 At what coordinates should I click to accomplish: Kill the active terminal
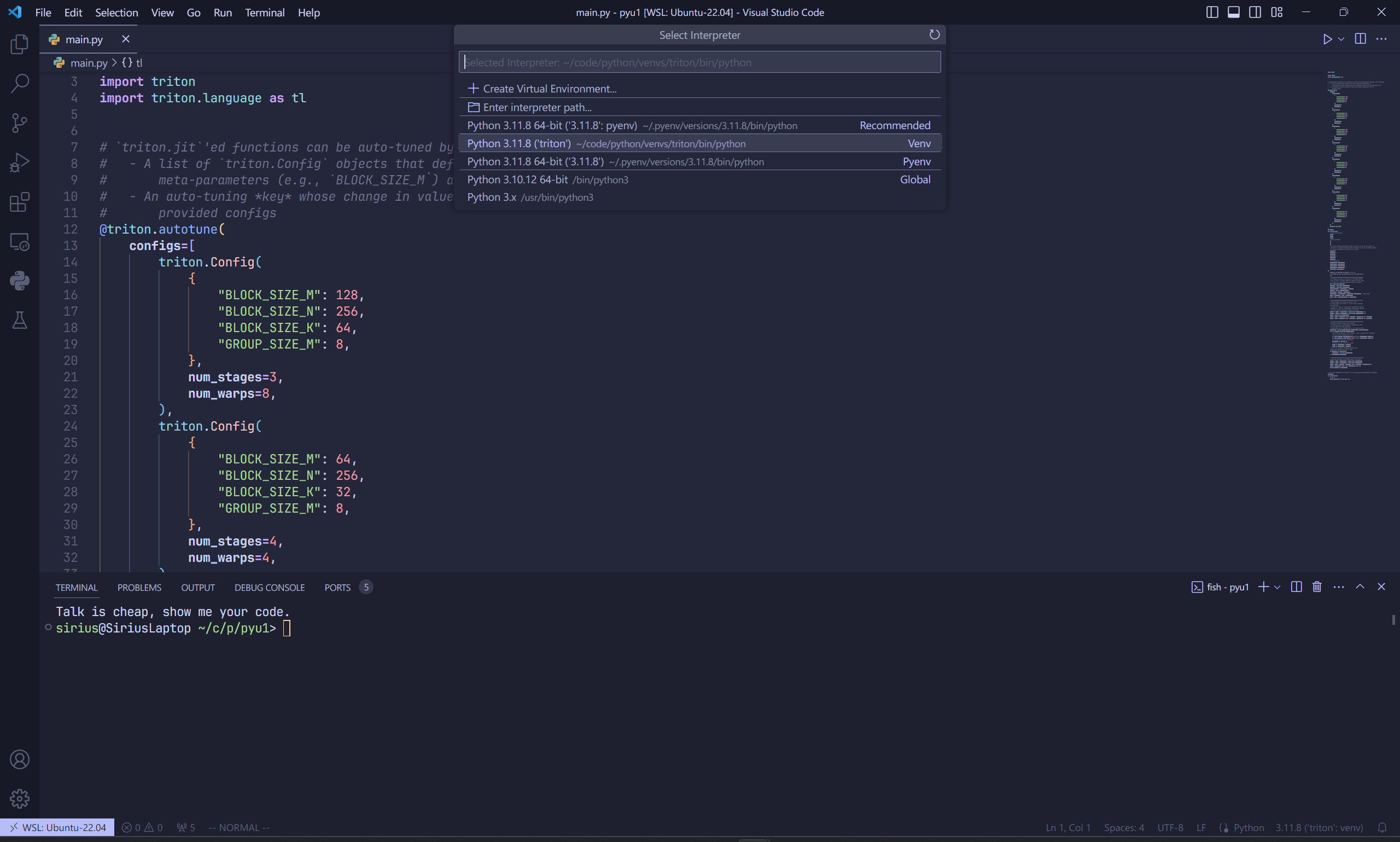click(x=1316, y=587)
